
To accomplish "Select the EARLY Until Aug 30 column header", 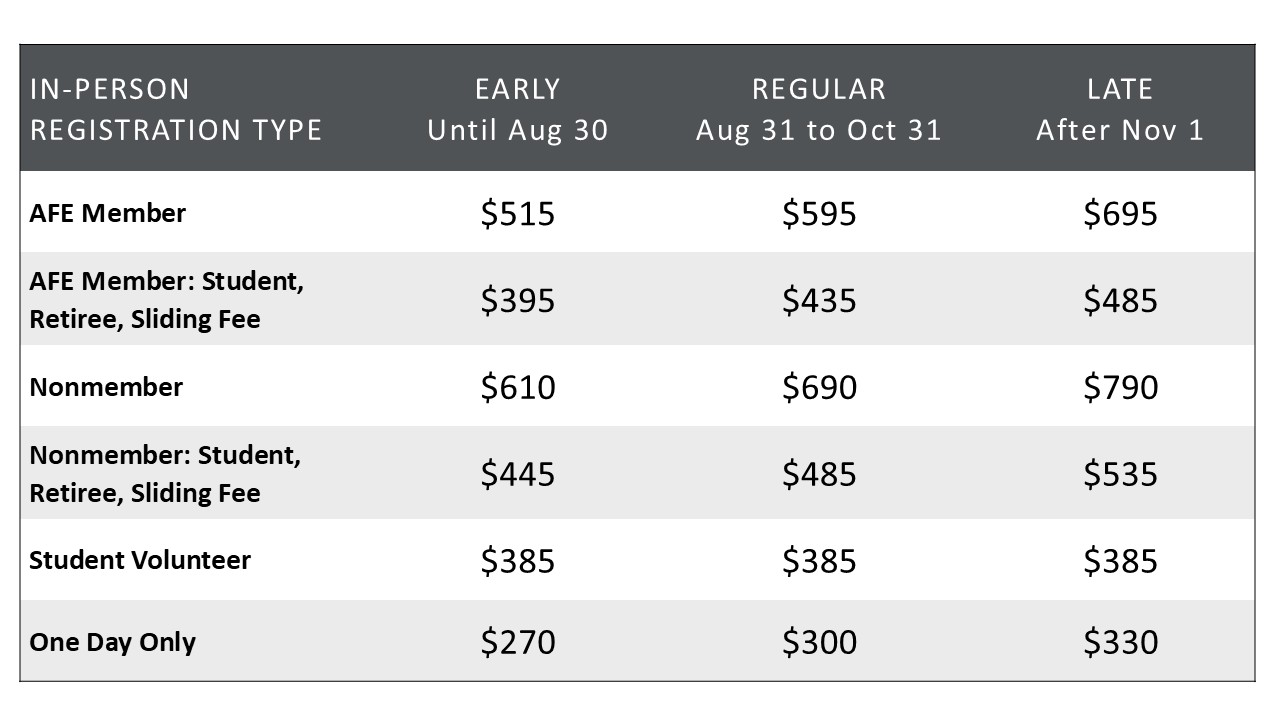I will 517,109.
